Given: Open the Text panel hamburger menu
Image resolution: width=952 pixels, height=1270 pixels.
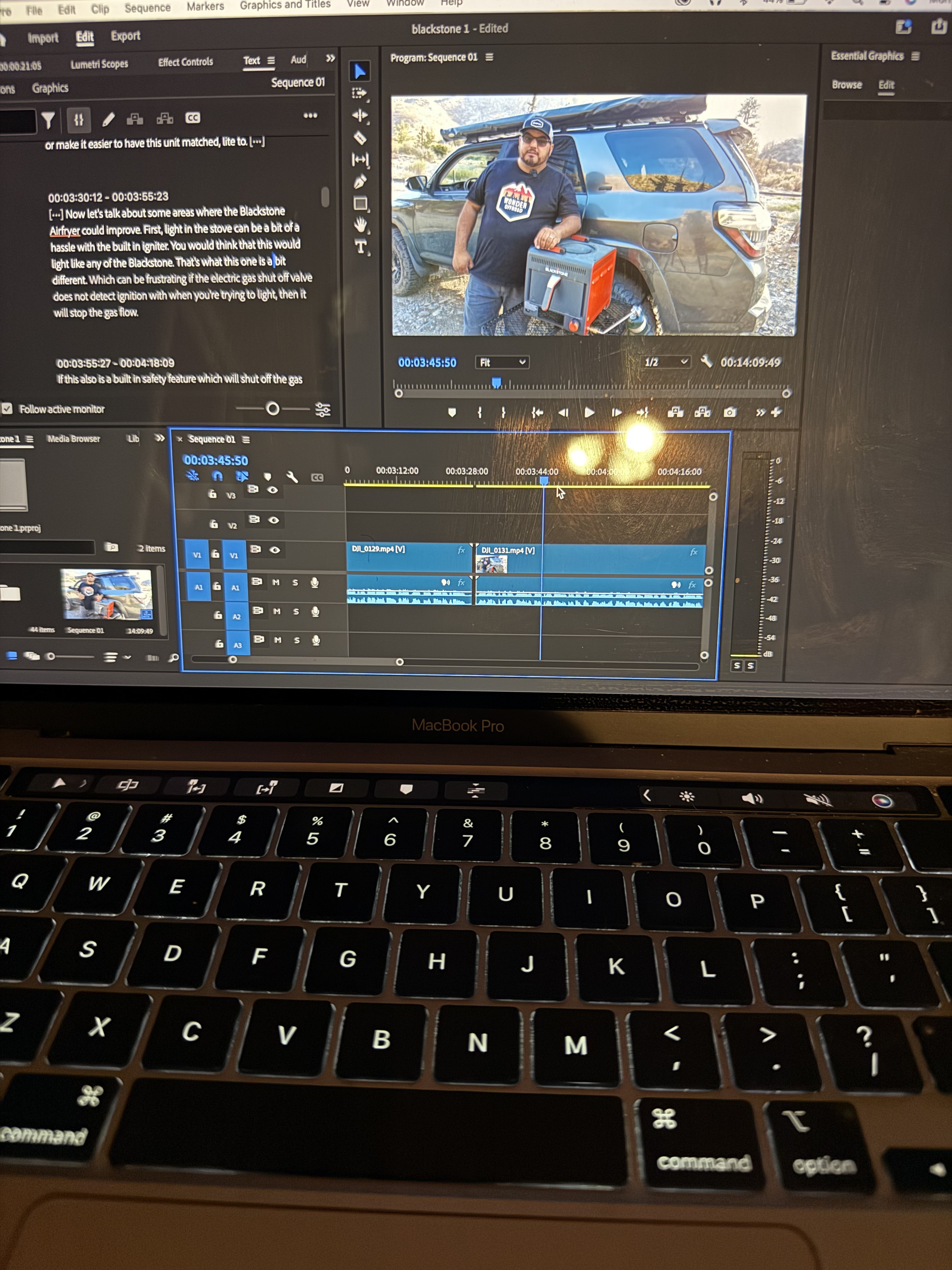Looking at the screenshot, I should click(271, 60).
